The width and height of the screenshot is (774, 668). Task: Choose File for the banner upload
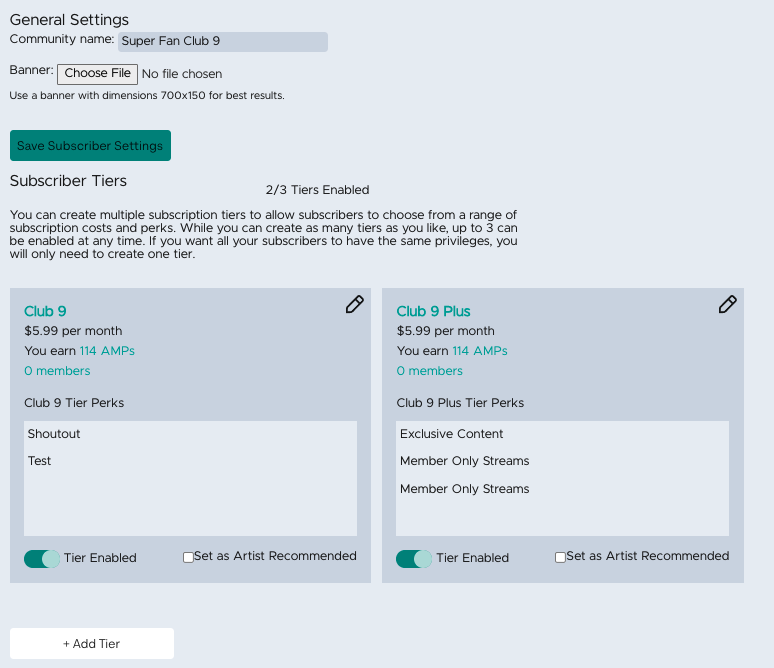[x=97, y=74]
